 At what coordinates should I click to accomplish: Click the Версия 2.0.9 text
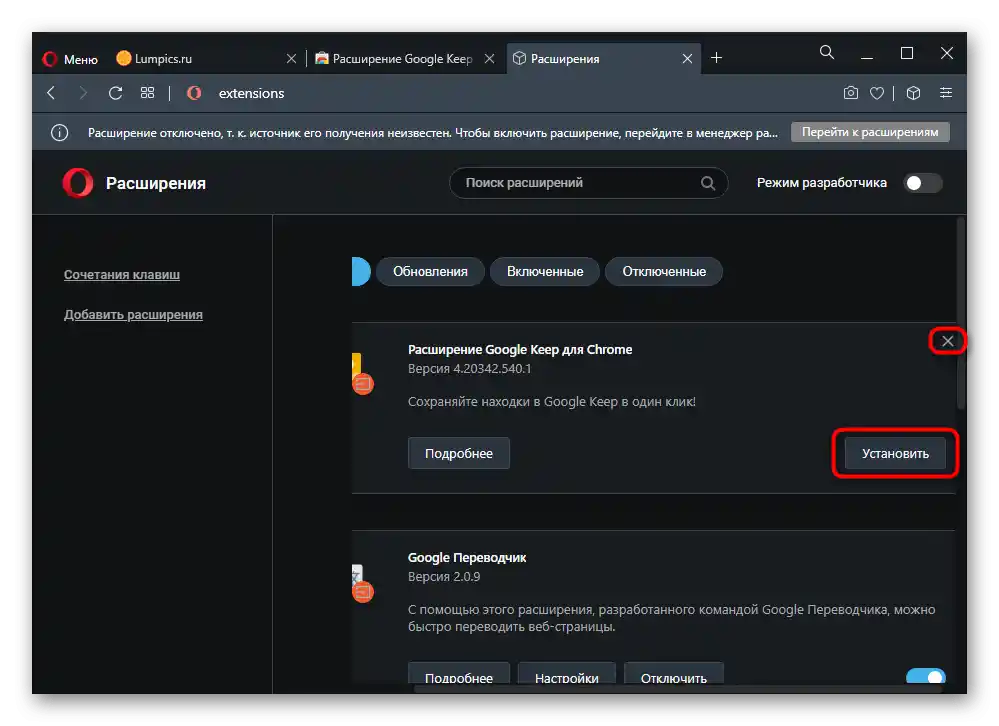[444, 577]
